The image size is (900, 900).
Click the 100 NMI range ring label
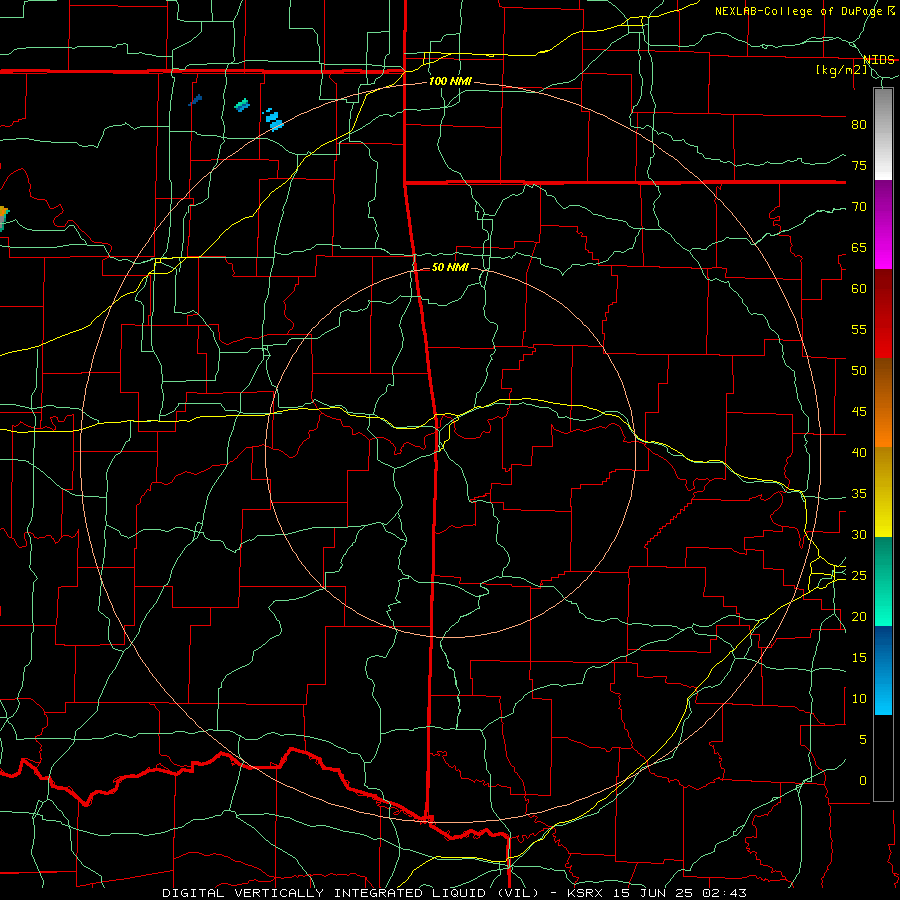click(450, 82)
